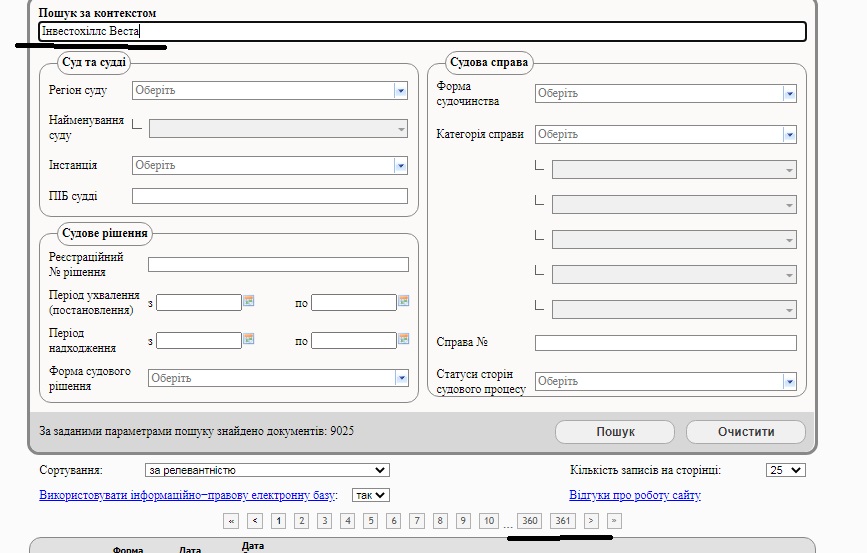Open the Категорія справи dropdown

click(789, 135)
